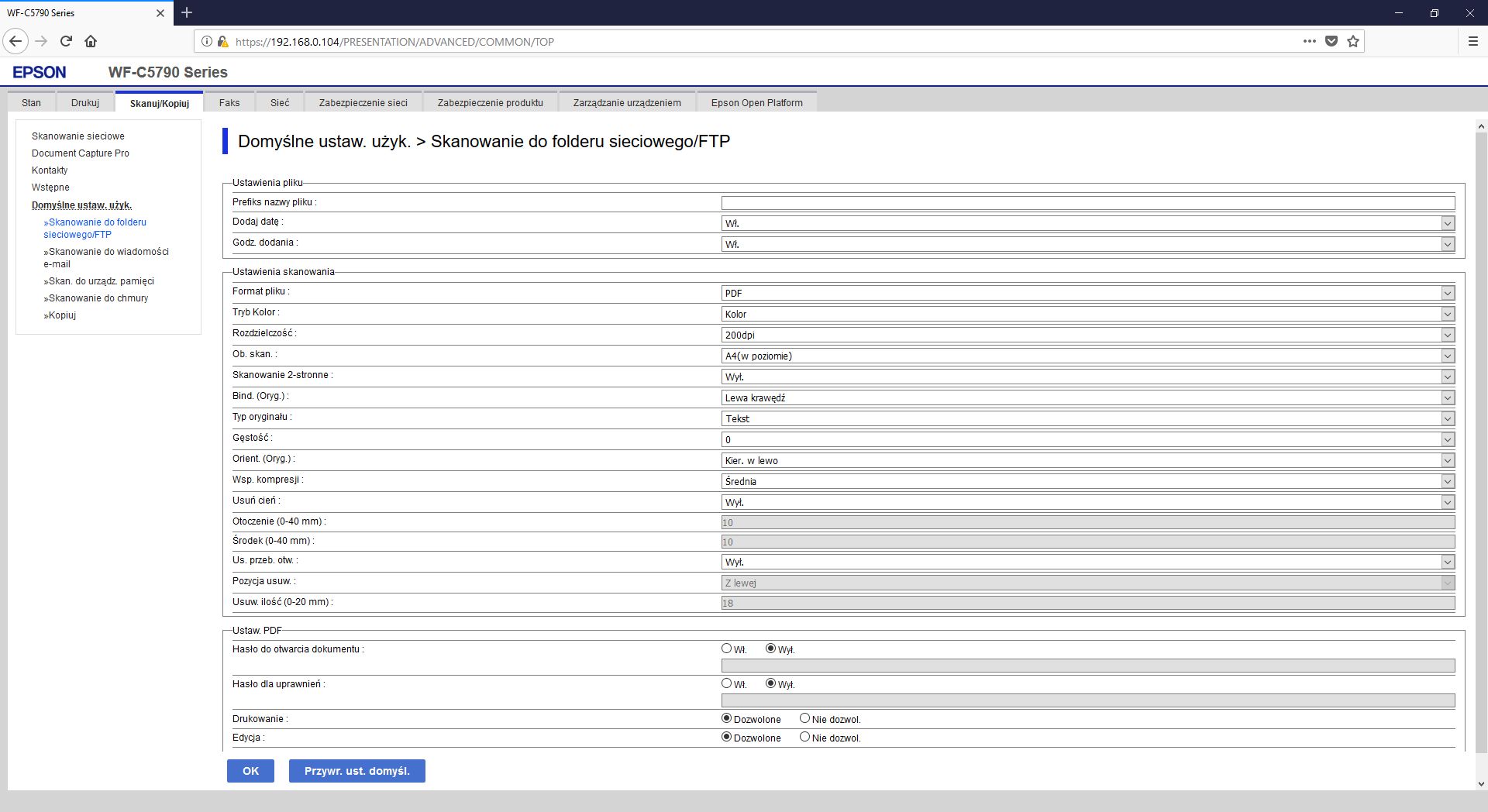The width and height of the screenshot is (1488, 812).
Task: Change the Rozdzielczość dropdown value
Action: (1088, 335)
